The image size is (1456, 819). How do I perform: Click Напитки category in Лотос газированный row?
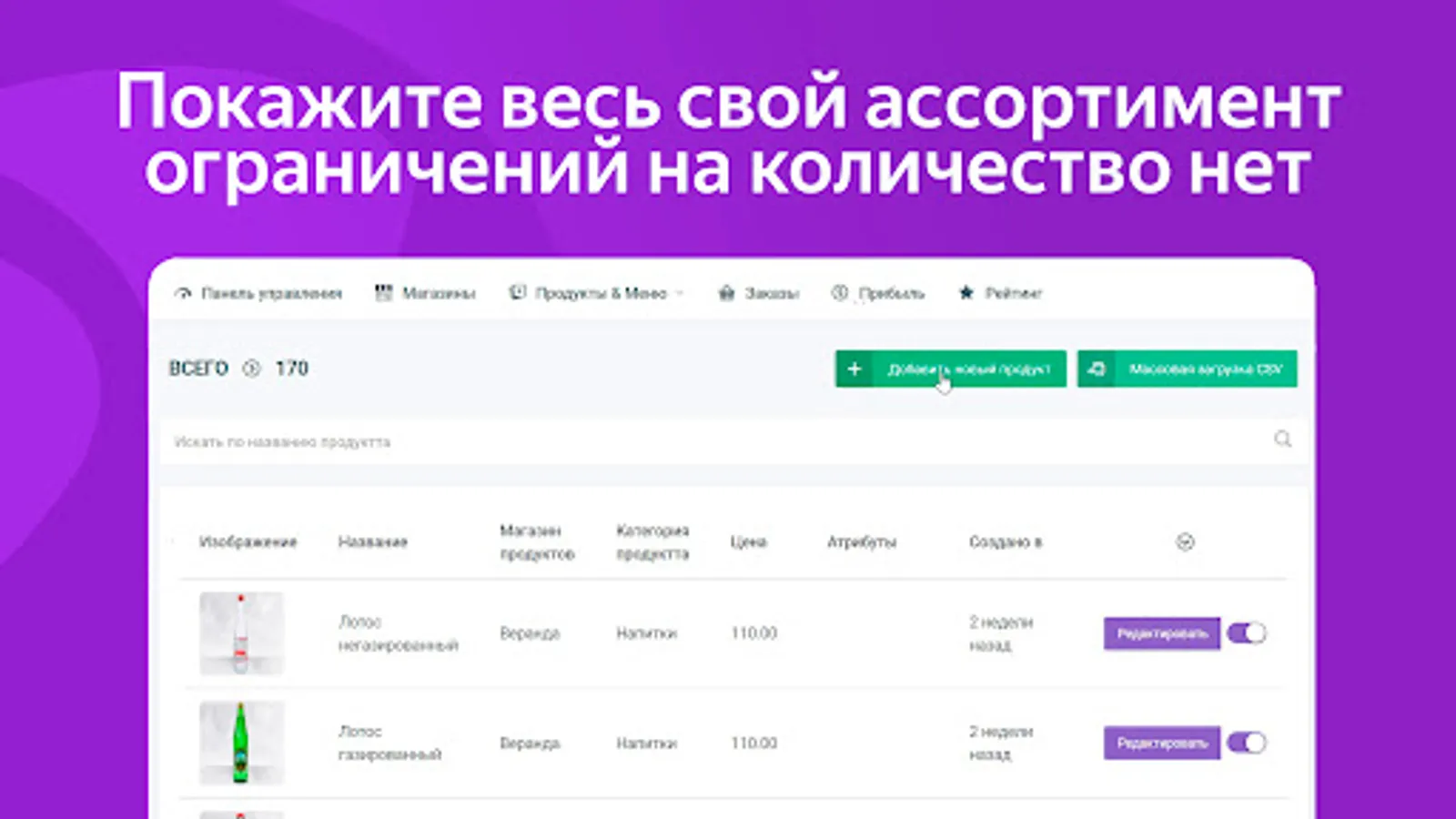[646, 743]
